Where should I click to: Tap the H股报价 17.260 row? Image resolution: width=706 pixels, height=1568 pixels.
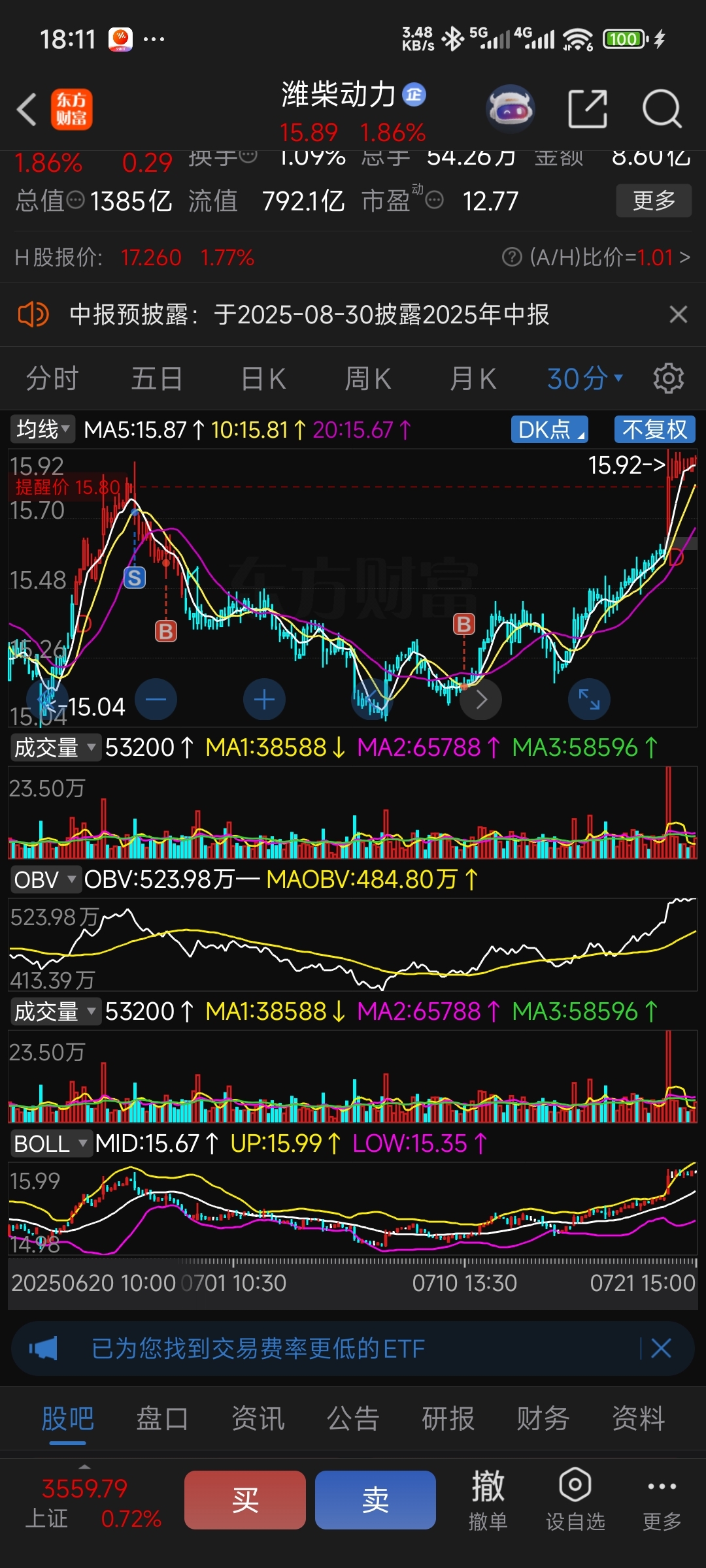[134, 257]
